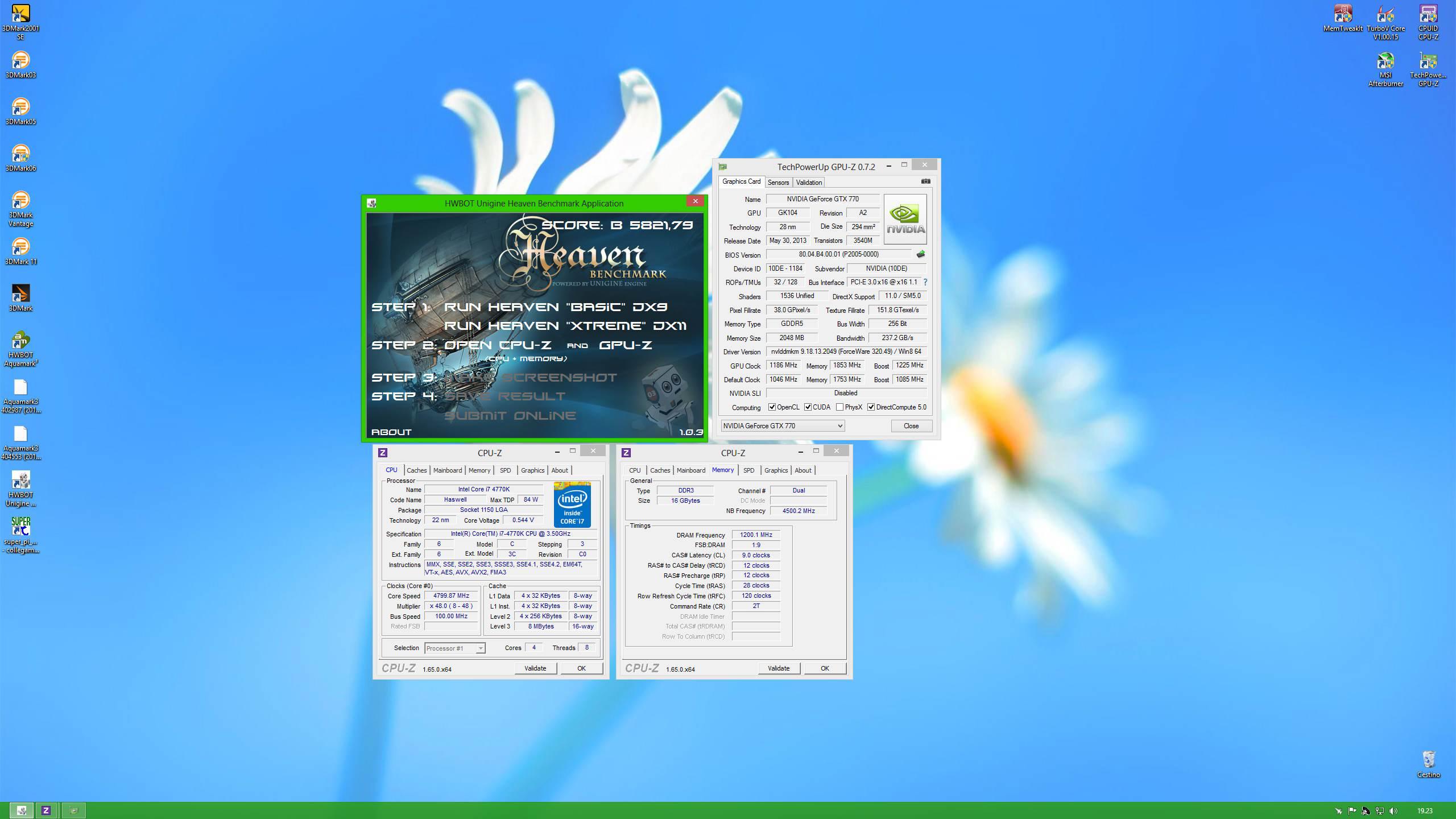Click the HWBOT Heaven taskbar button
Image resolution: width=1456 pixels, height=819 pixels.
pyautogui.click(x=21, y=810)
